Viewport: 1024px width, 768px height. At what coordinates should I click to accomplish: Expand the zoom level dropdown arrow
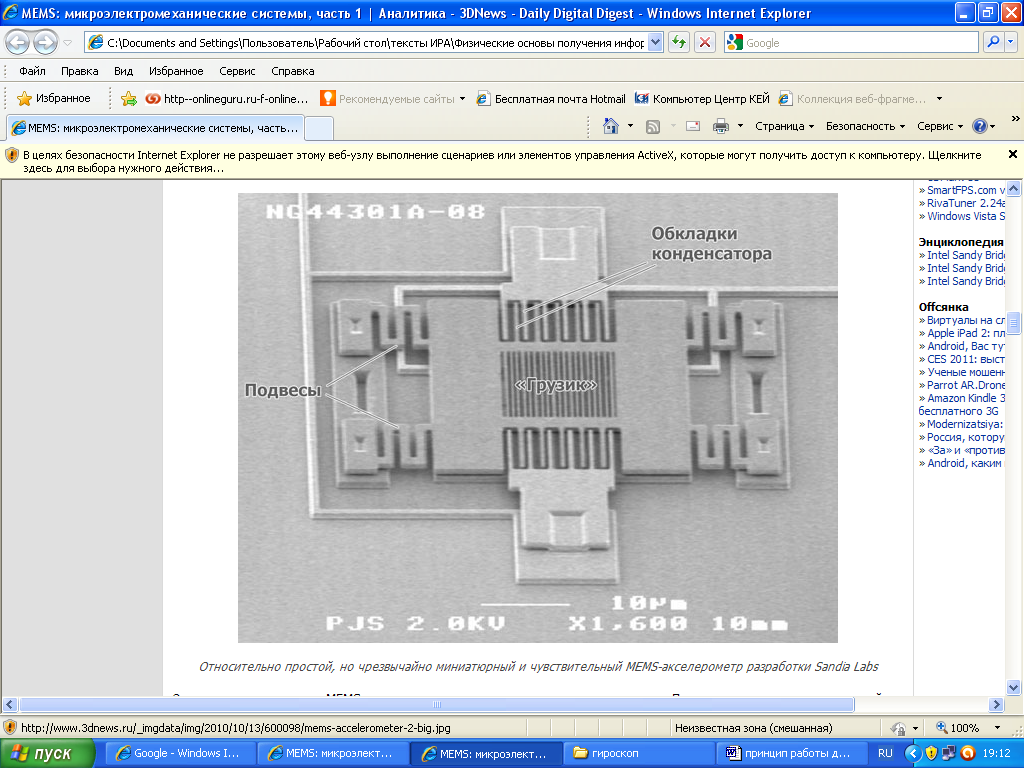coord(997,728)
